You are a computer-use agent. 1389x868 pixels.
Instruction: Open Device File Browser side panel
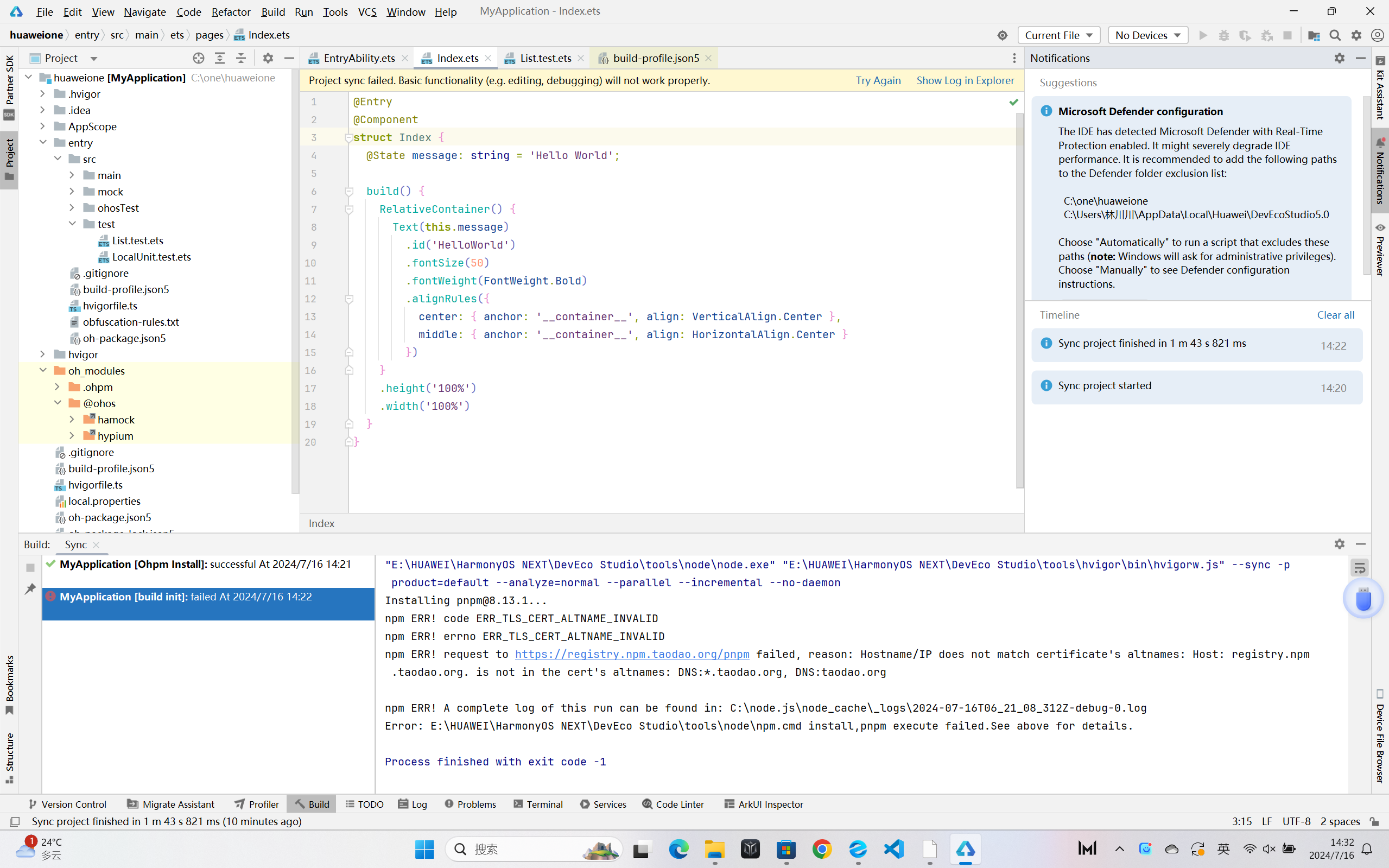pos(1380,736)
